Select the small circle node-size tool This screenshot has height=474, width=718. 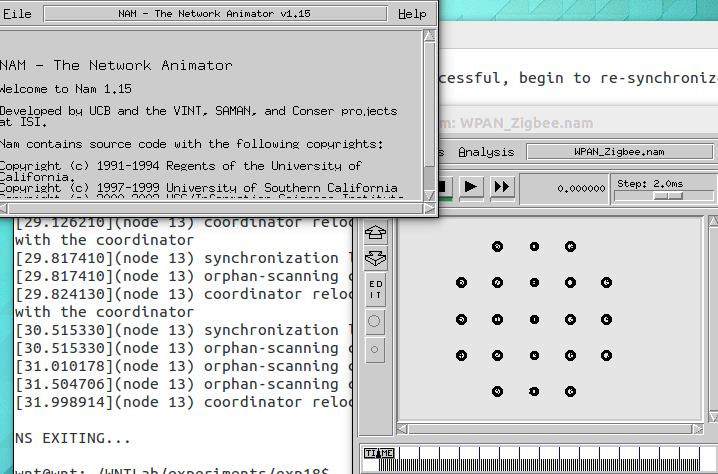click(375, 350)
